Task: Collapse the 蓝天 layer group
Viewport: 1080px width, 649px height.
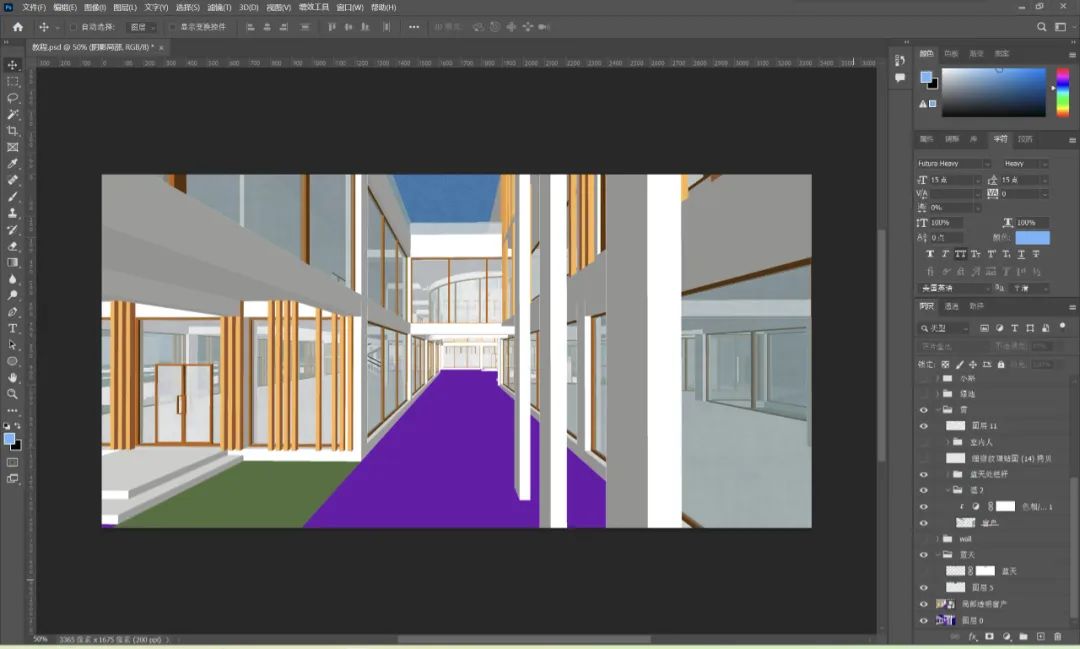Action: click(937, 555)
